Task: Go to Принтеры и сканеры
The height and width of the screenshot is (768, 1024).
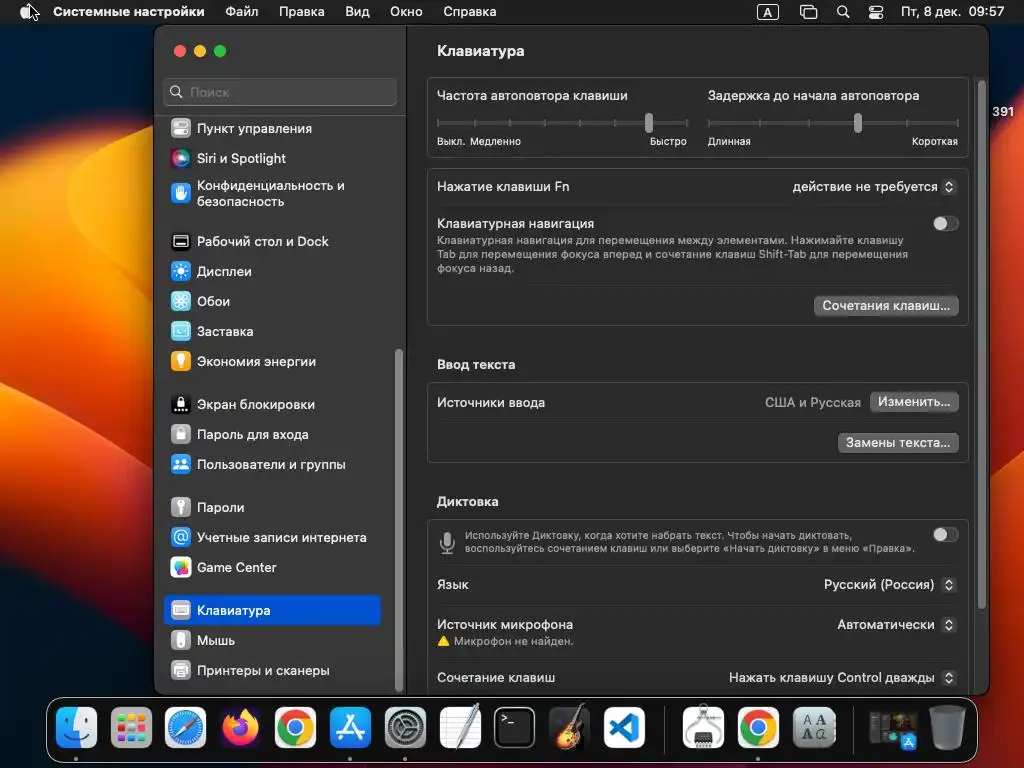Action: point(272,670)
